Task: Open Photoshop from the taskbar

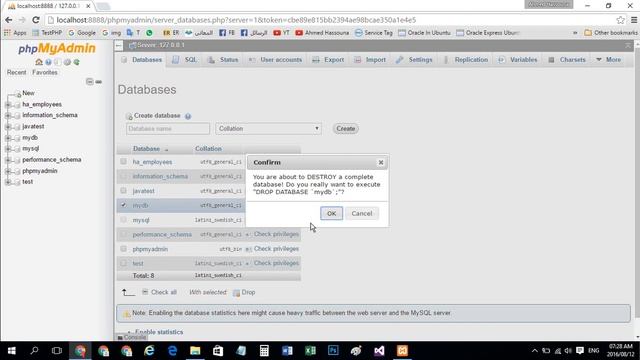Action: [x=333, y=351]
